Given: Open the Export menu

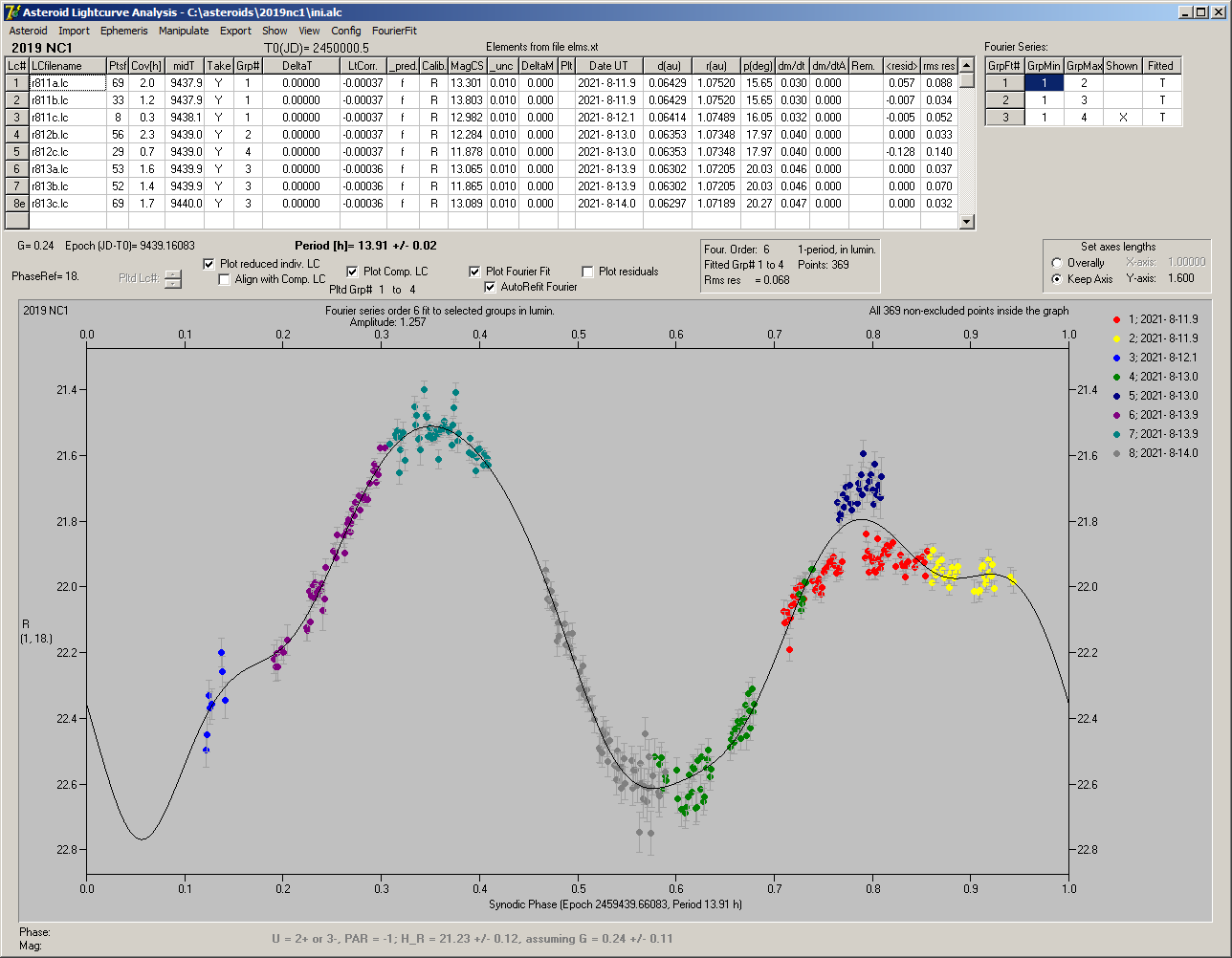Looking at the screenshot, I should (235, 31).
